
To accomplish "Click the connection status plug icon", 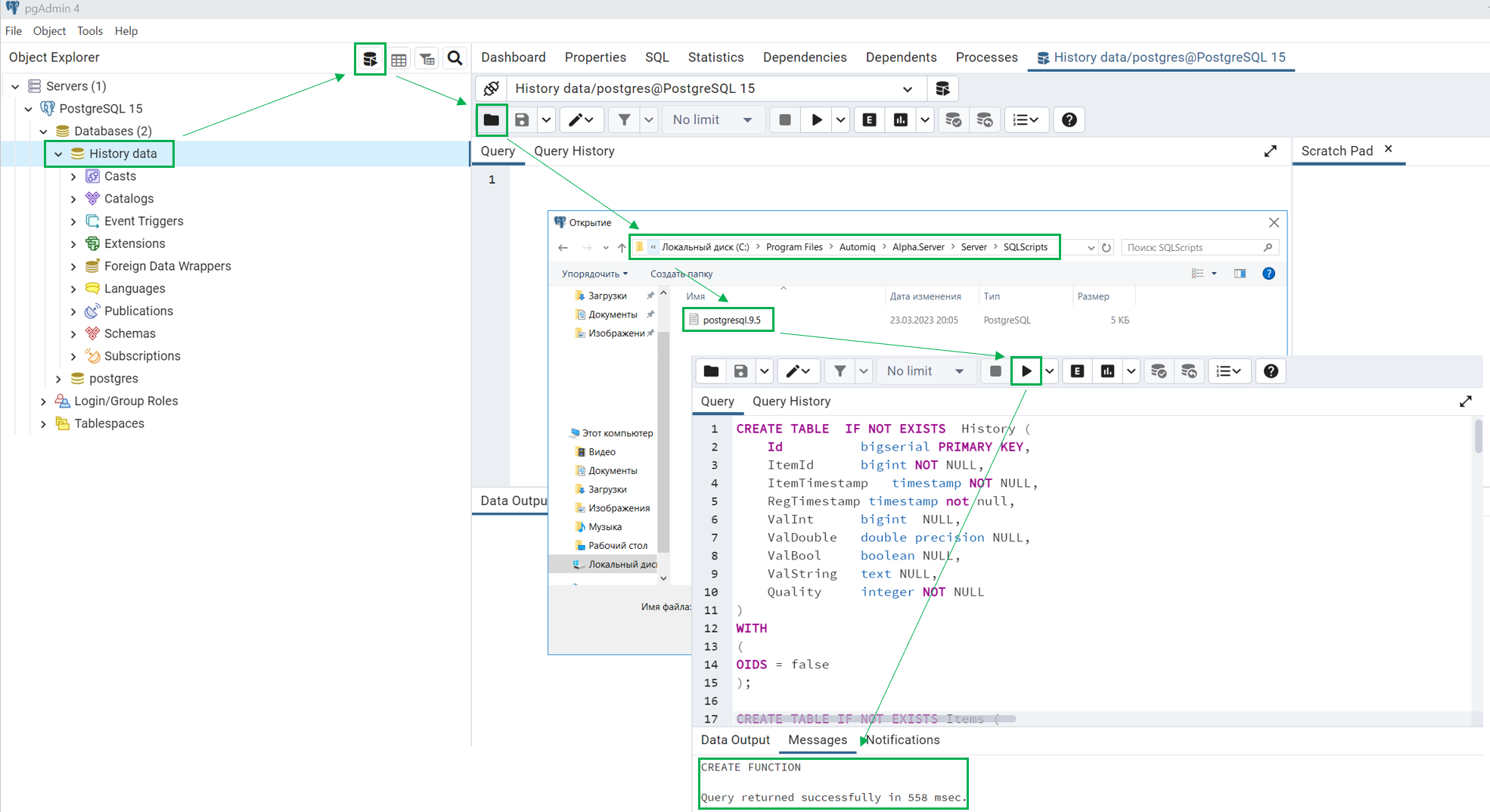I will pos(492,88).
